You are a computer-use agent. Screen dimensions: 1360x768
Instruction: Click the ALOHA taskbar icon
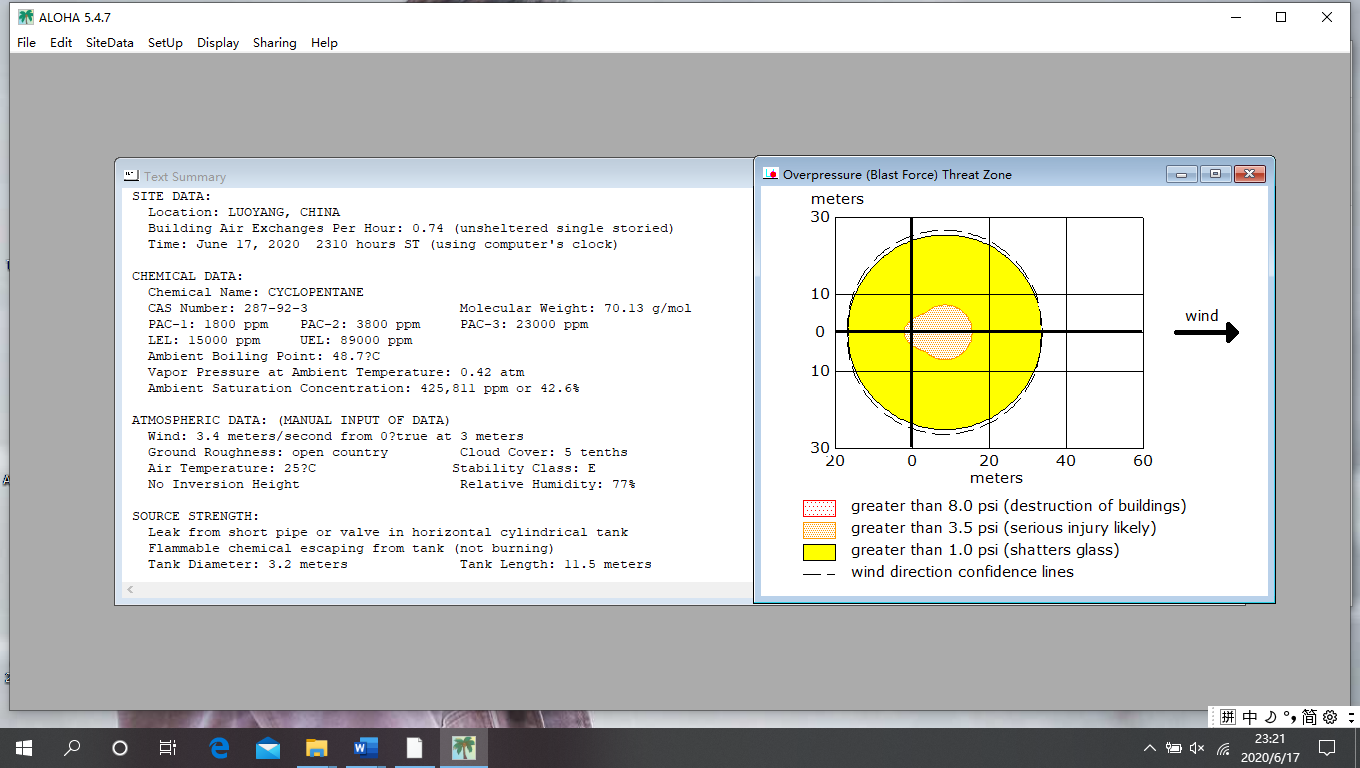463,748
